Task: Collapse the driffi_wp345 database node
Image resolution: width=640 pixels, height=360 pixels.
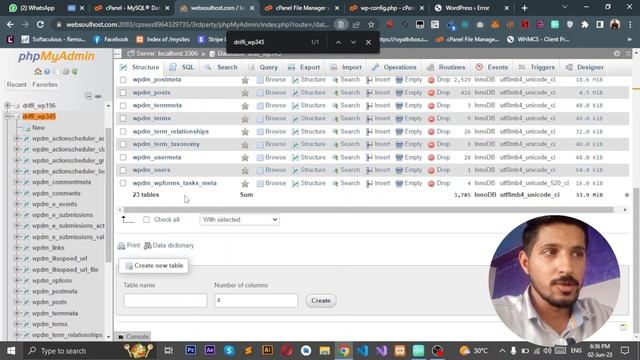Action: click(7, 116)
